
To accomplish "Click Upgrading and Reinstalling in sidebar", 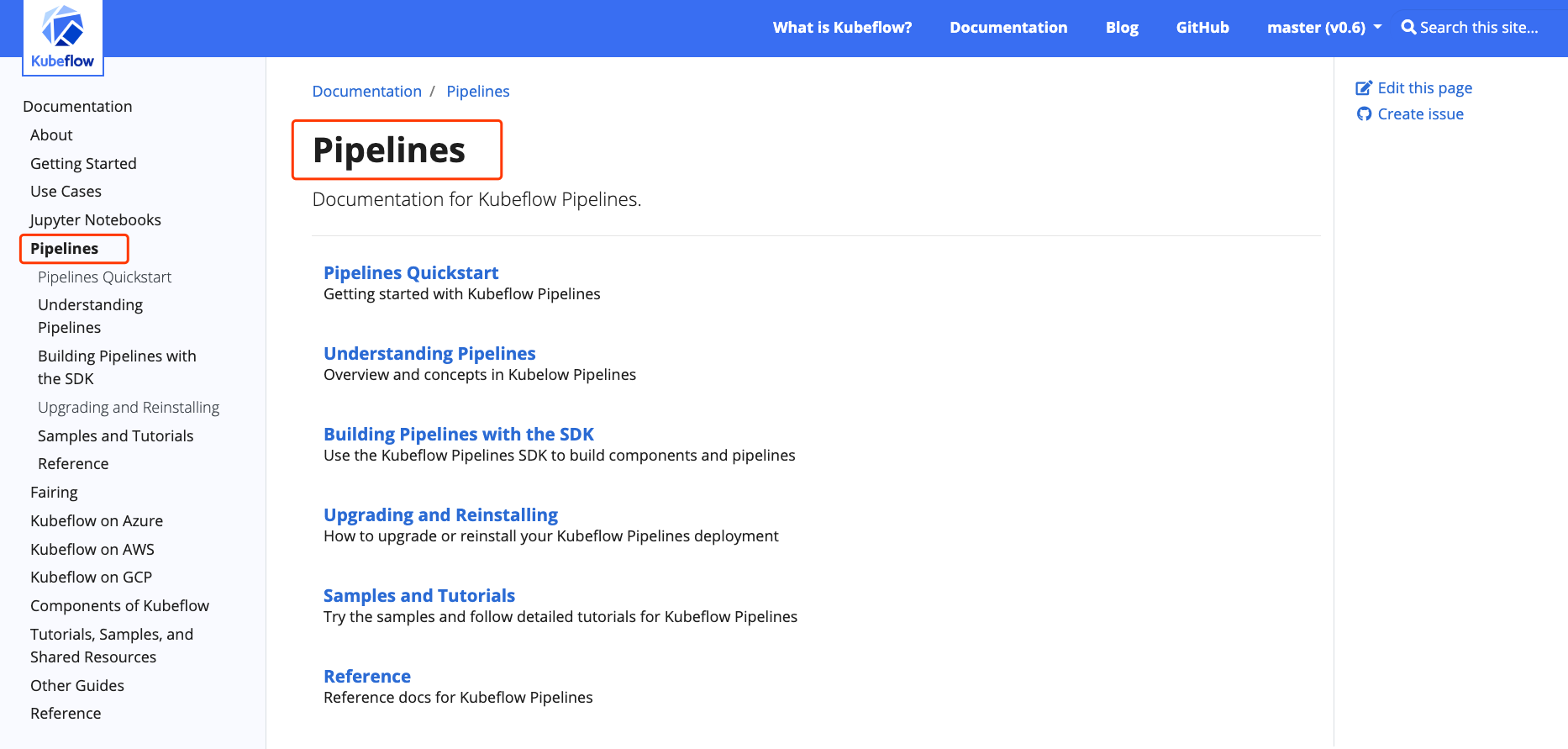I will point(129,407).
